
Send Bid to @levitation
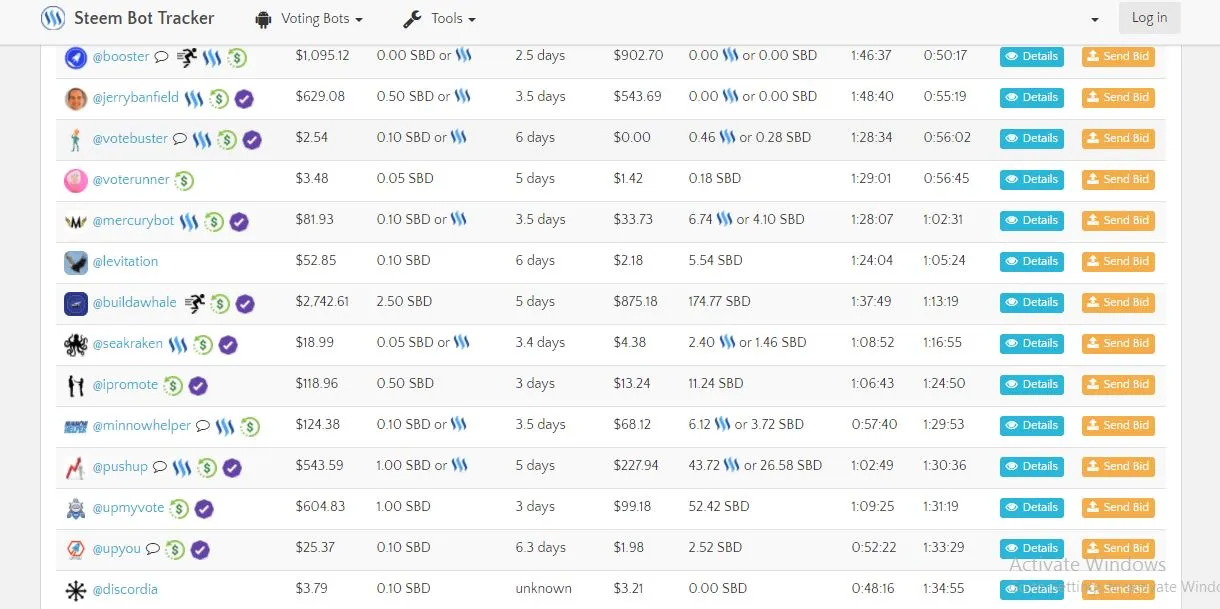pyautogui.click(x=1118, y=262)
